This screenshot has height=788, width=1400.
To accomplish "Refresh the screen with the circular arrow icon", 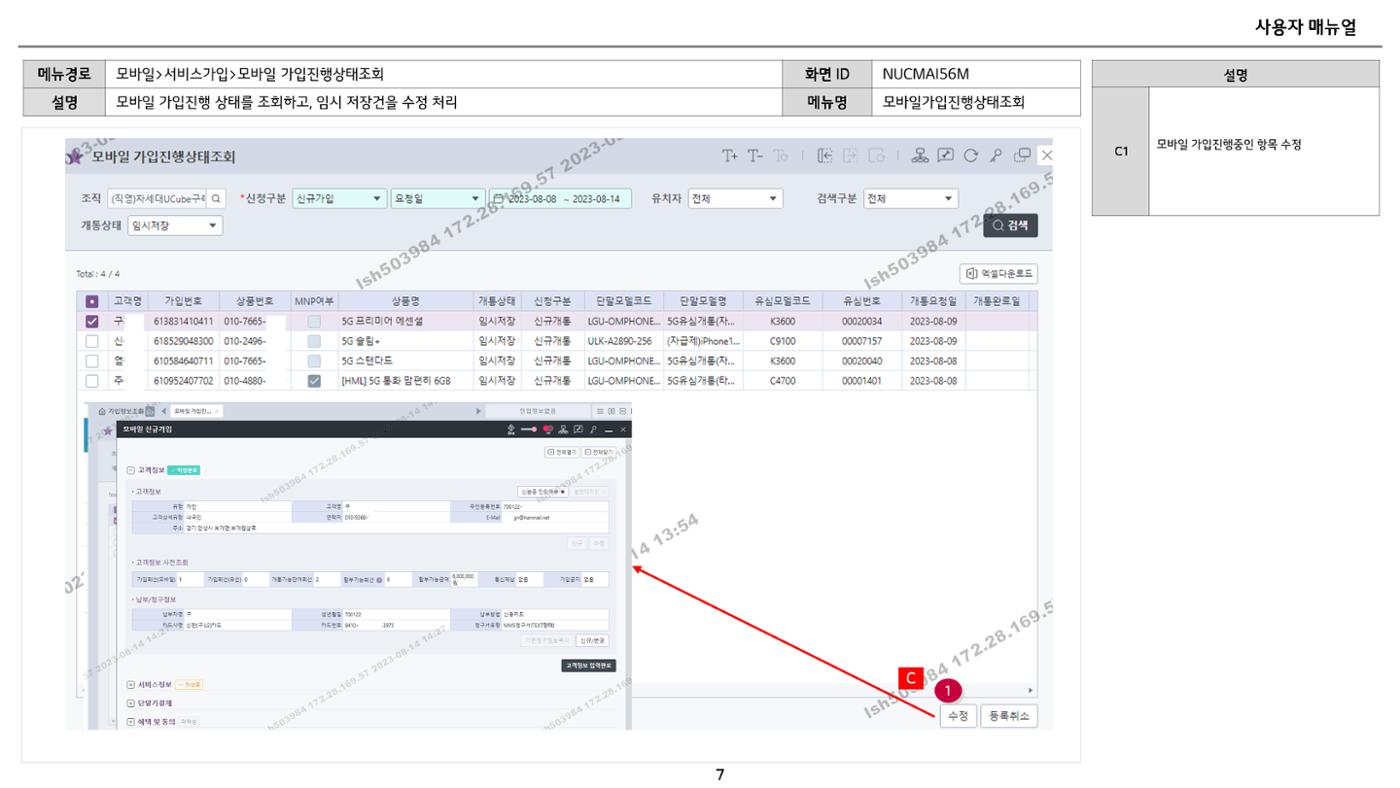I will 972,156.
